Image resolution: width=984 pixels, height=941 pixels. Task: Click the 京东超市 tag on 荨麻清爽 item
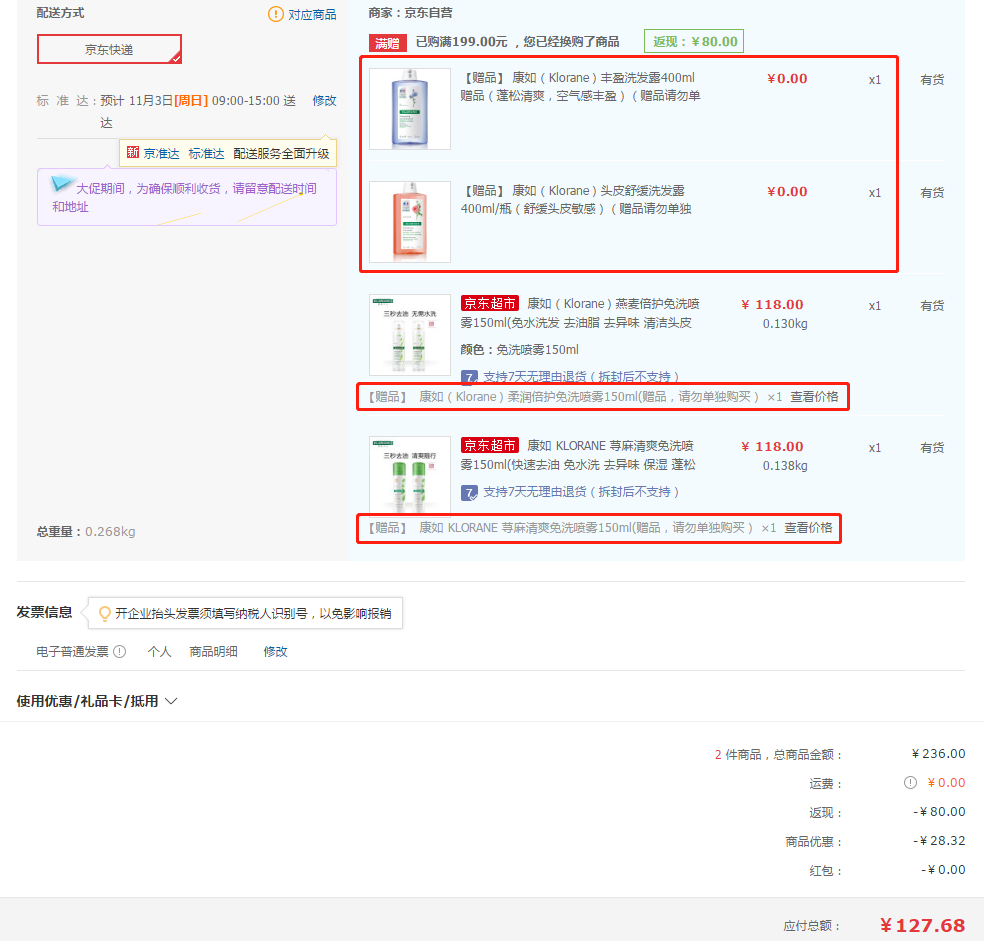coord(489,445)
